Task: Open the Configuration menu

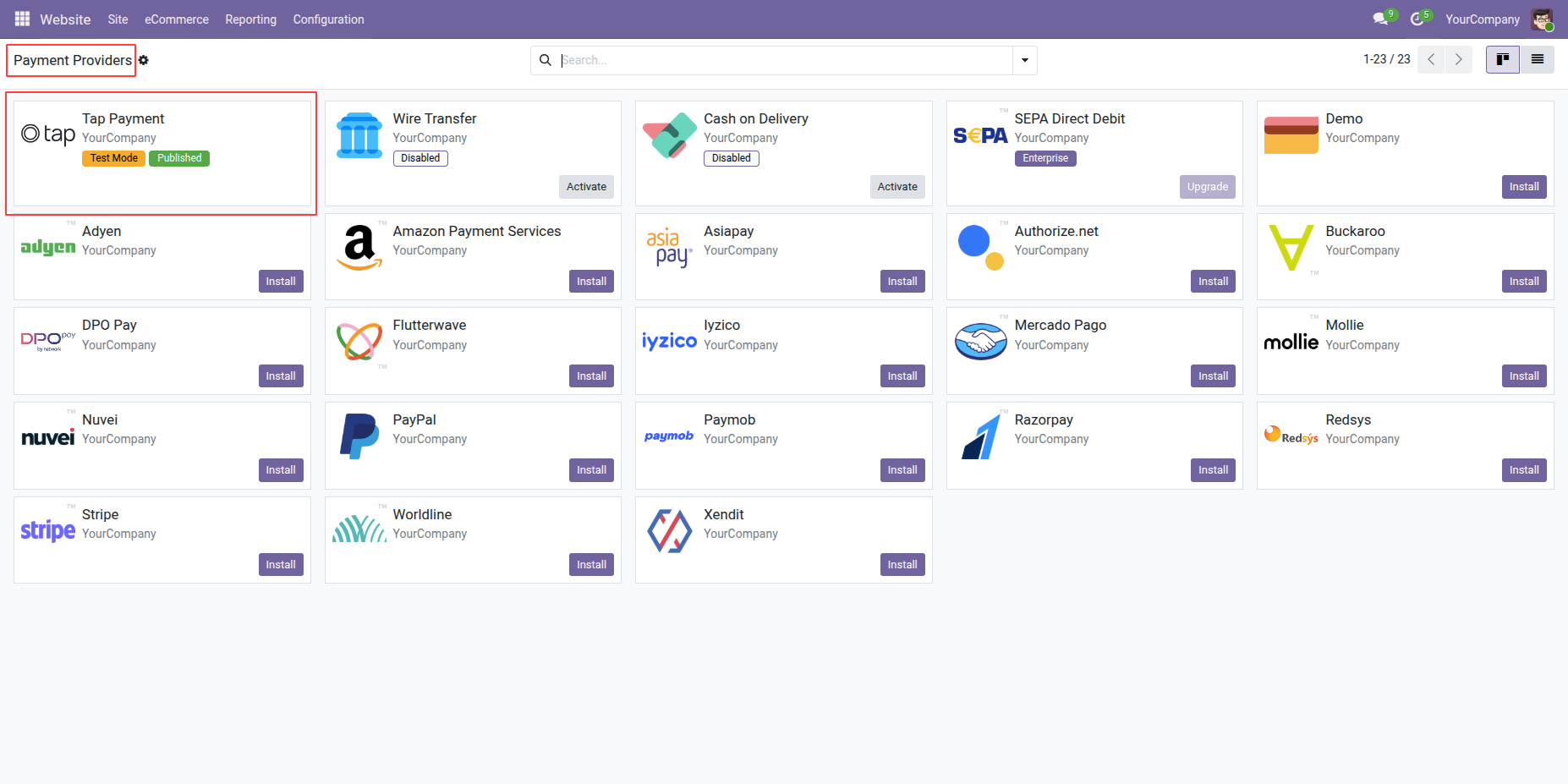Action: [x=328, y=19]
